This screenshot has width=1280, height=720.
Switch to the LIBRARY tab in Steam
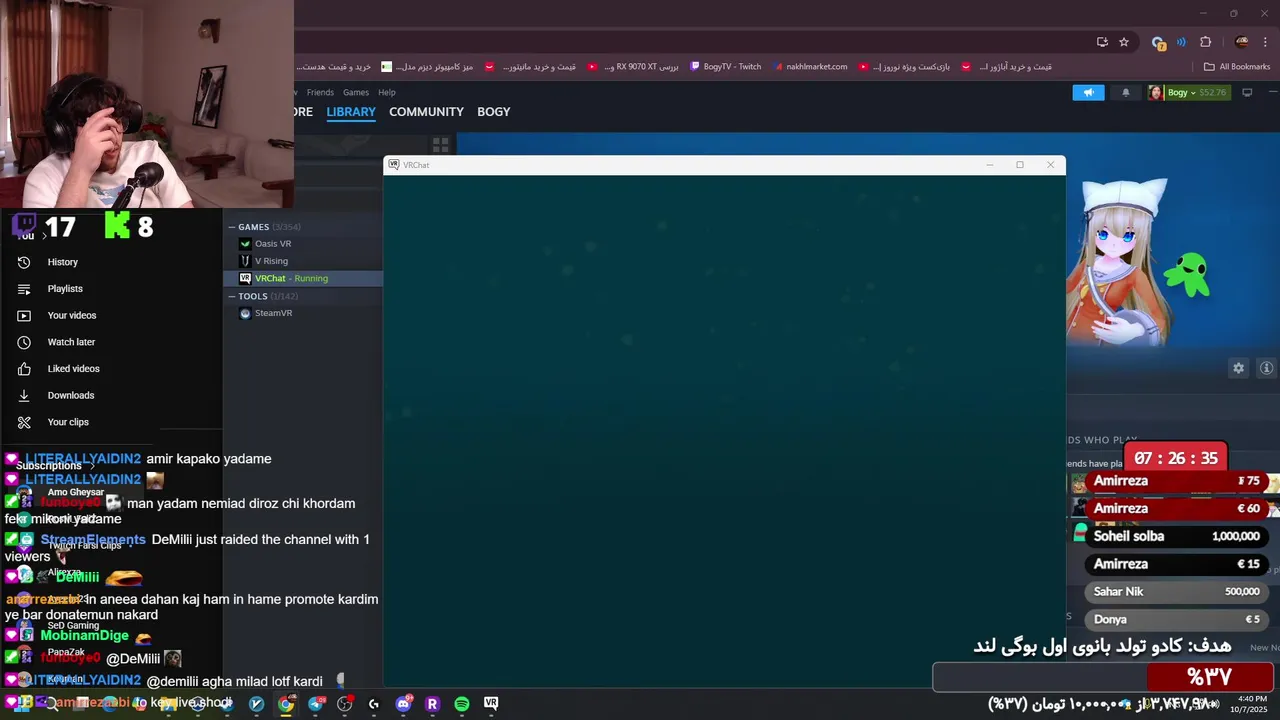tap(351, 112)
